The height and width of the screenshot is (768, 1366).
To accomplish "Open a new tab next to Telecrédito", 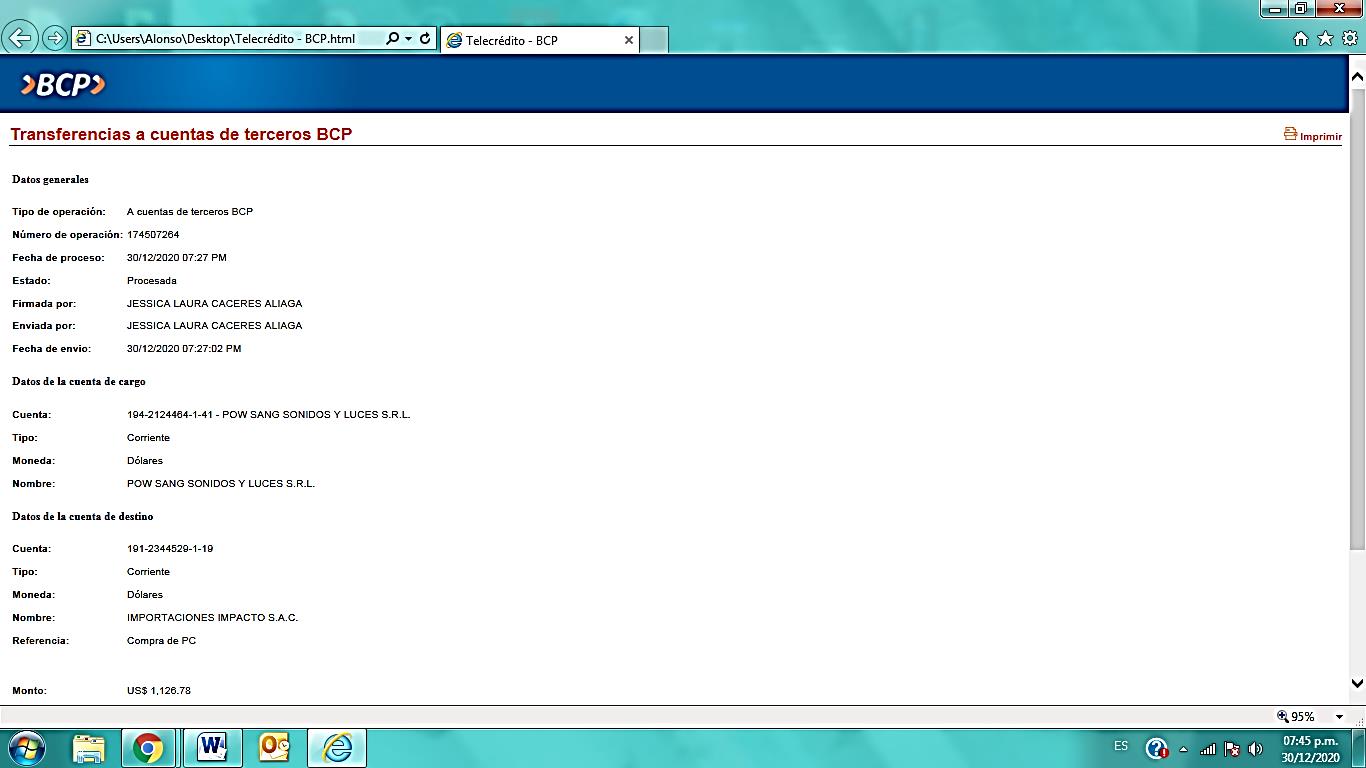I will [x=653, y=40].
